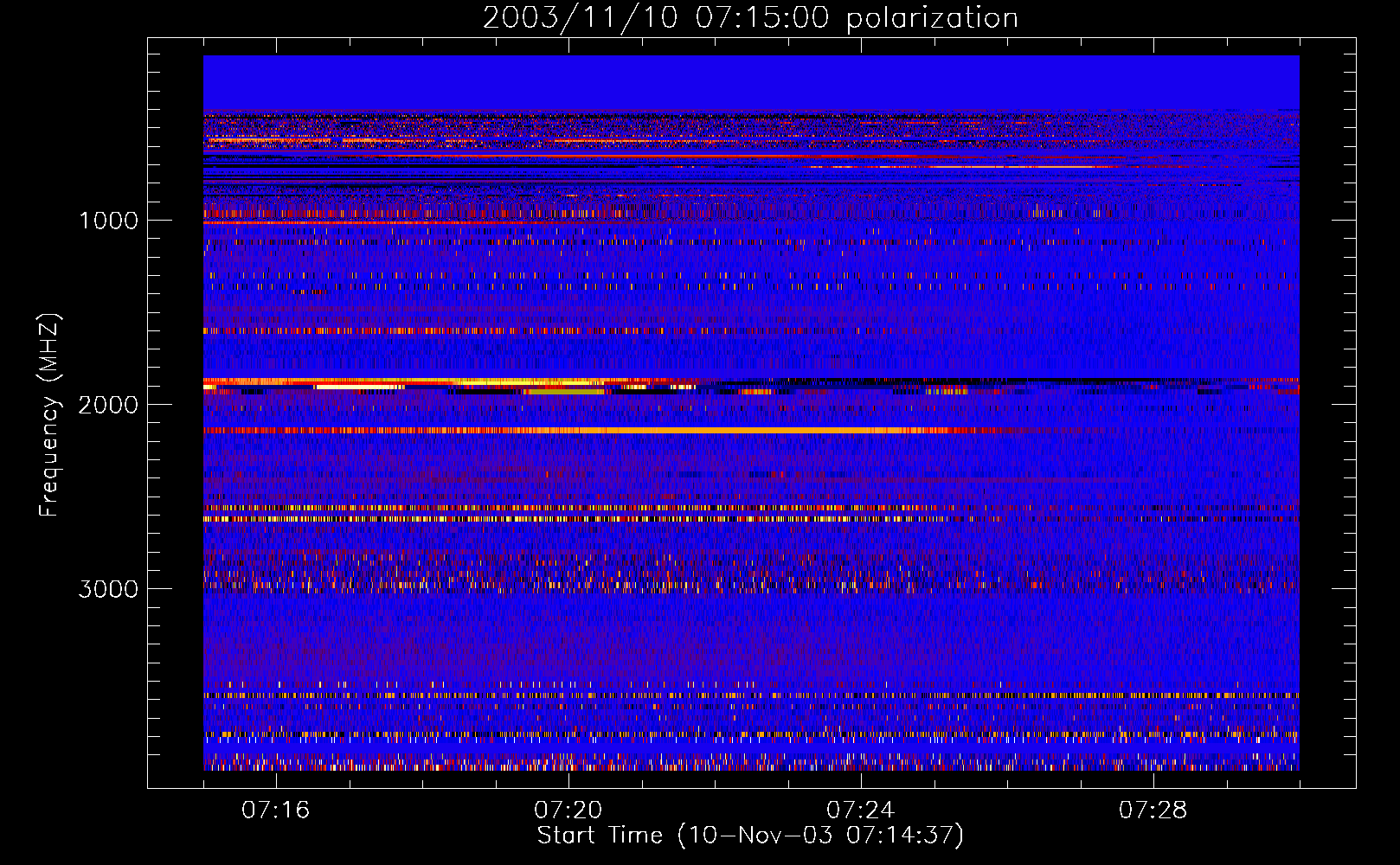
Task: Click the 07:28 time tick label
Action: (x=1153, y=810)
